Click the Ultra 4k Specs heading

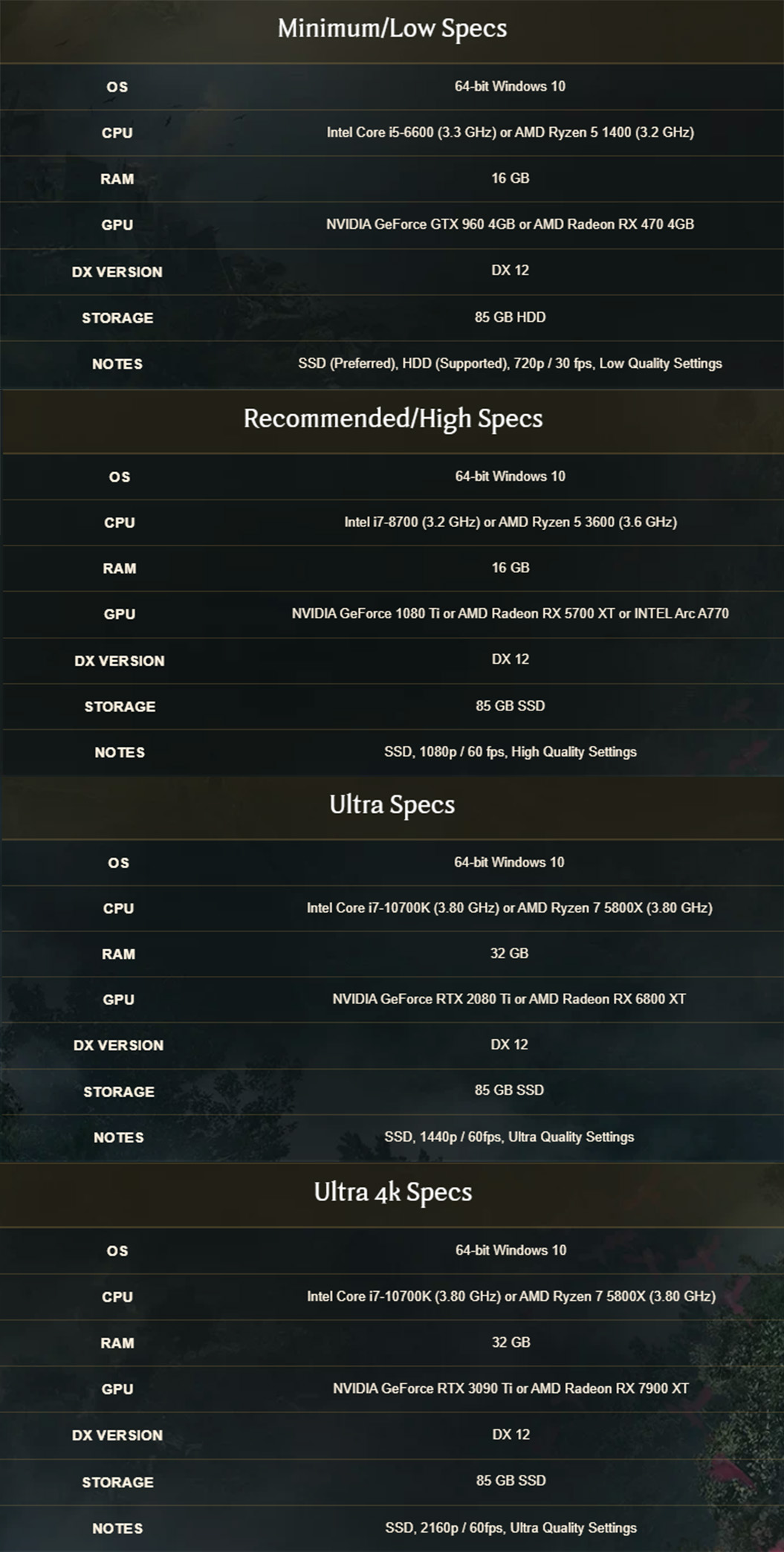(x=392, y=1192)
